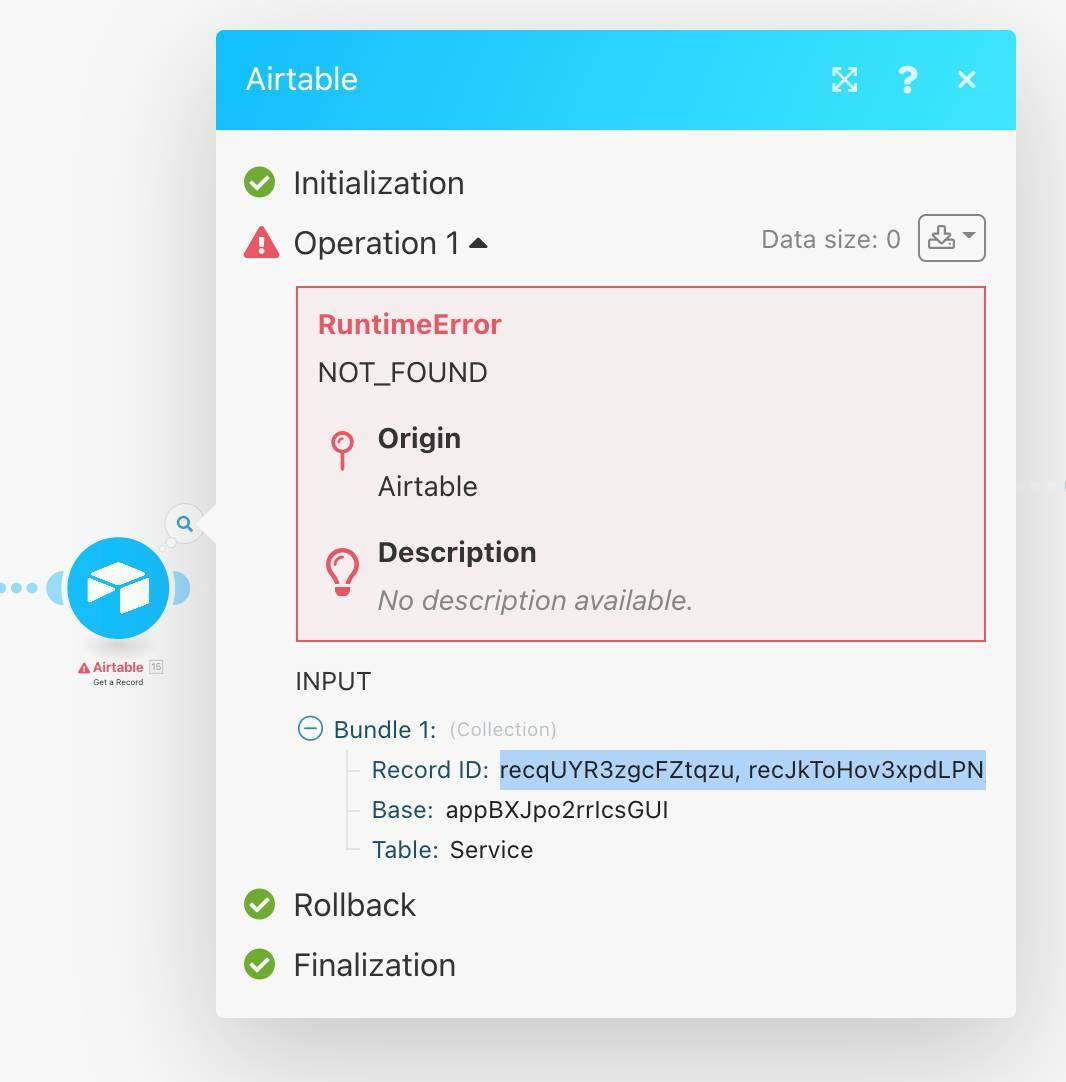Click the NOT_FOUND error message
The width and height of the screenshot is (1066, 1082).
(x=403, y=373)
